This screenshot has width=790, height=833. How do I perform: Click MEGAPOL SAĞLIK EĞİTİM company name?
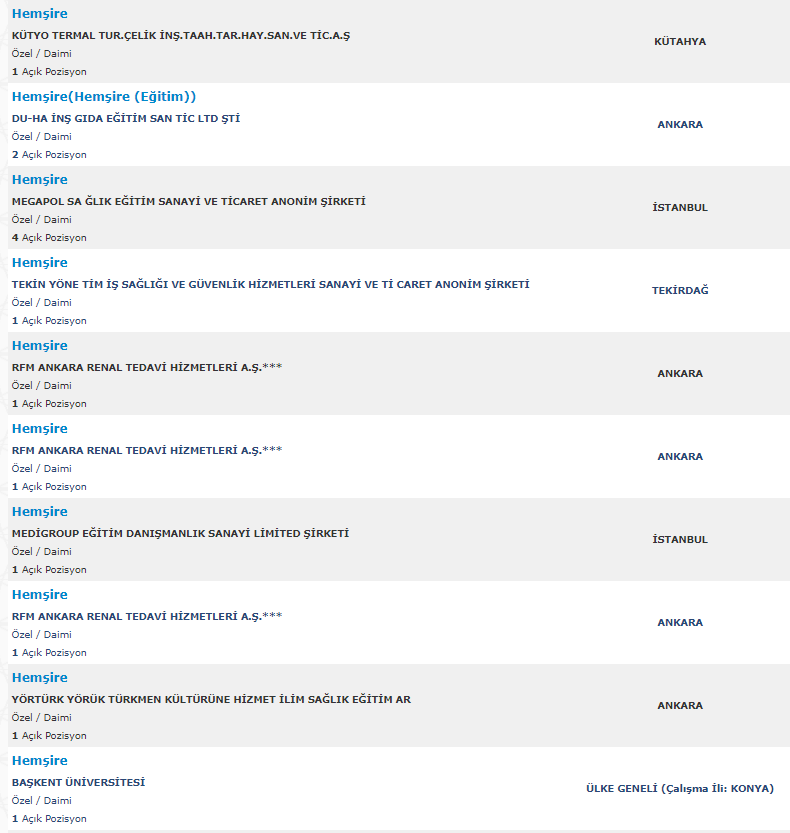[189, 201]
